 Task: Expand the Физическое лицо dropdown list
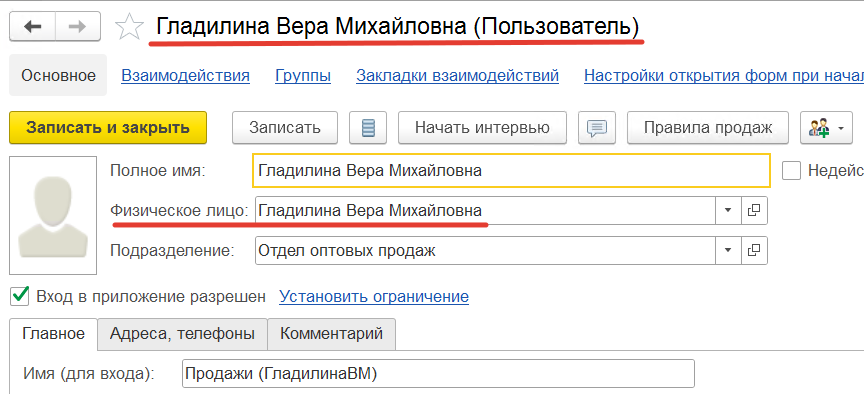[728, 210]
